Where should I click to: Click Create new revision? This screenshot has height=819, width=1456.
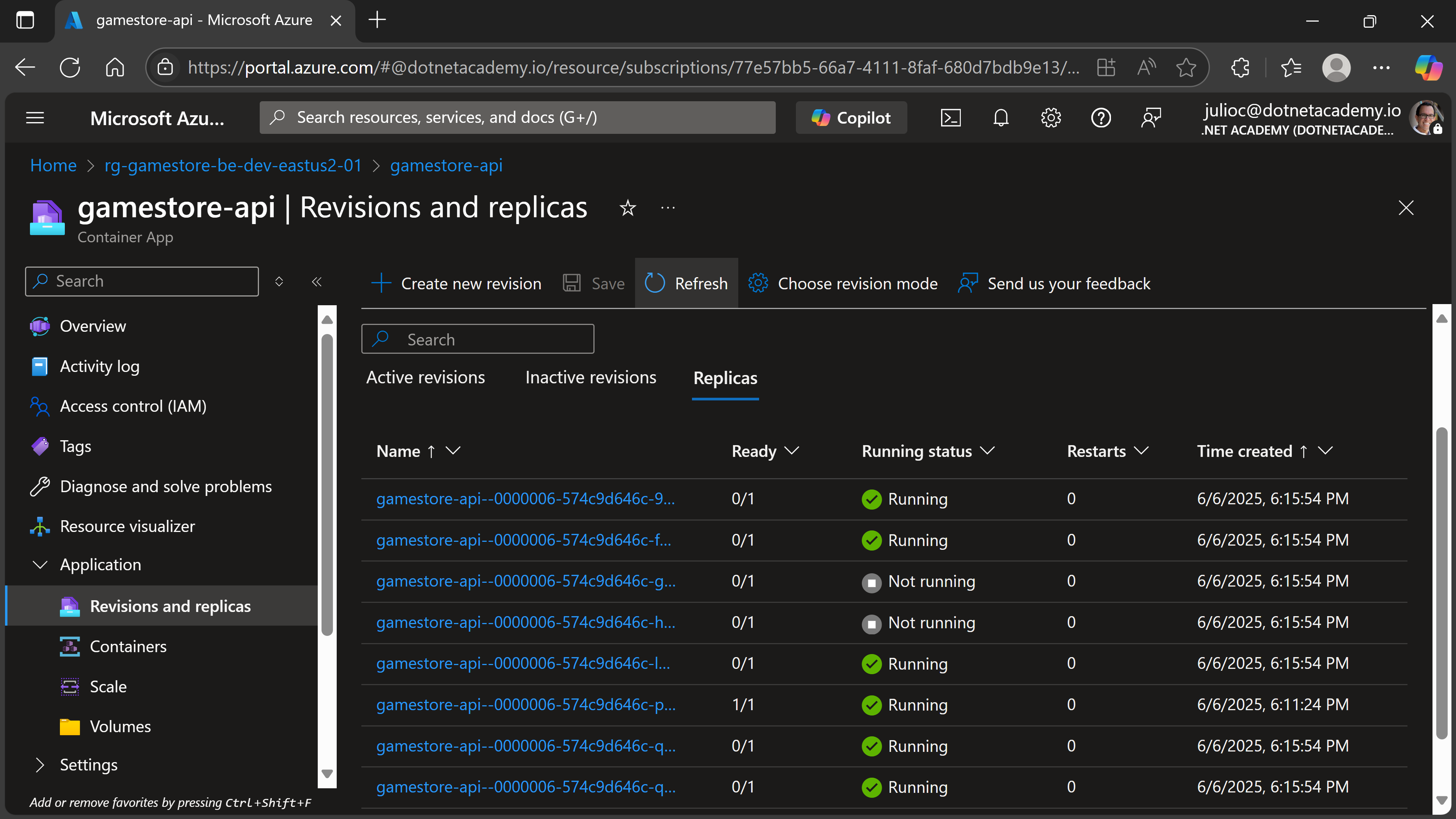[456, 283]
